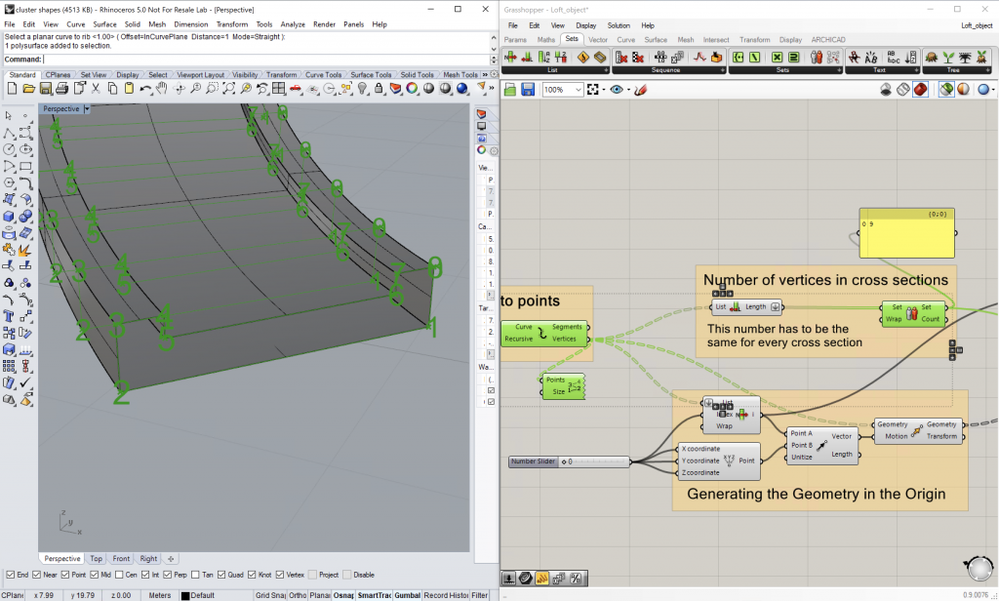Image resolution: width=999 pixels, height=601 pixels.
Task: Click the Print icon in Rhino toolbar
Action: (62, 89)
